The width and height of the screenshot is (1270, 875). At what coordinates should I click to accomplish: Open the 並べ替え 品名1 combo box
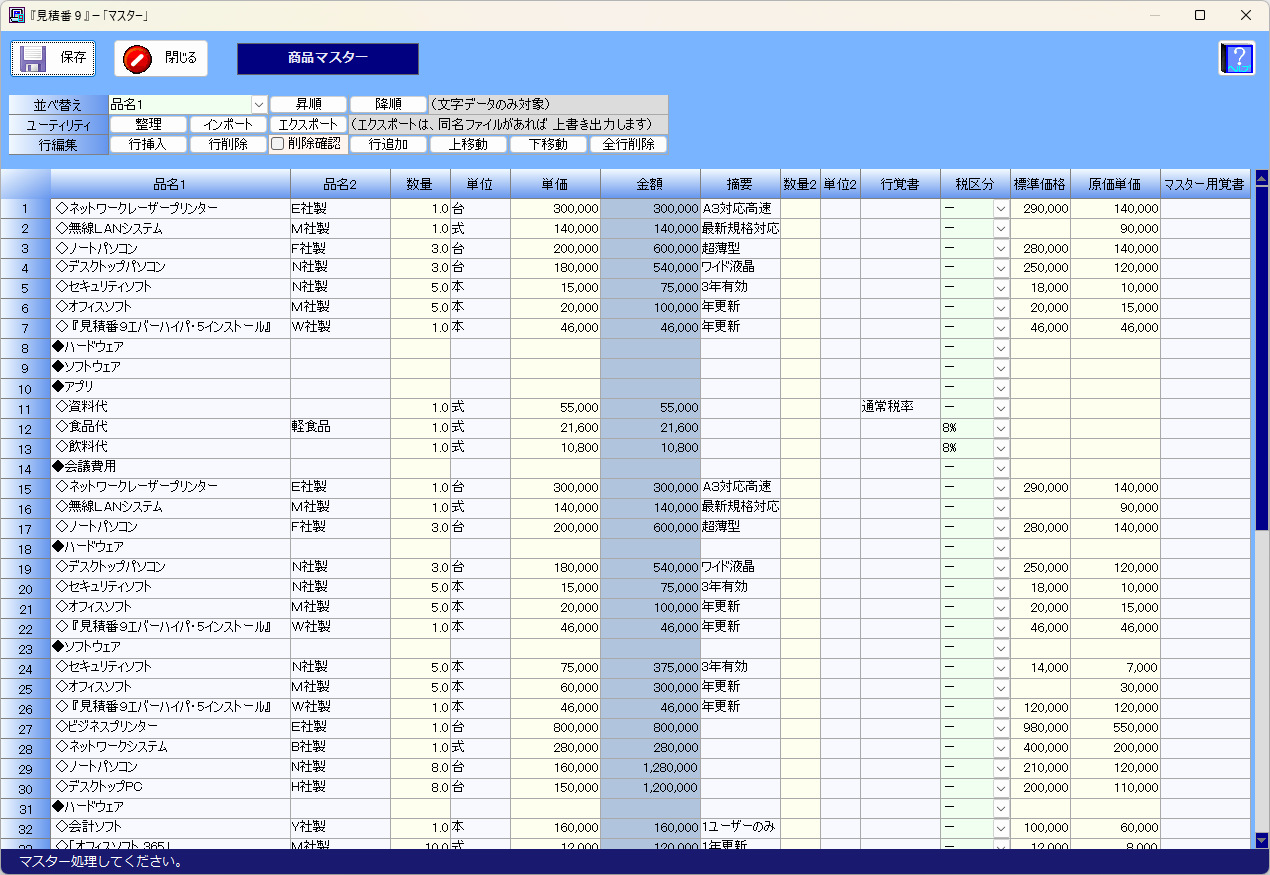click(x=258, y=104)
